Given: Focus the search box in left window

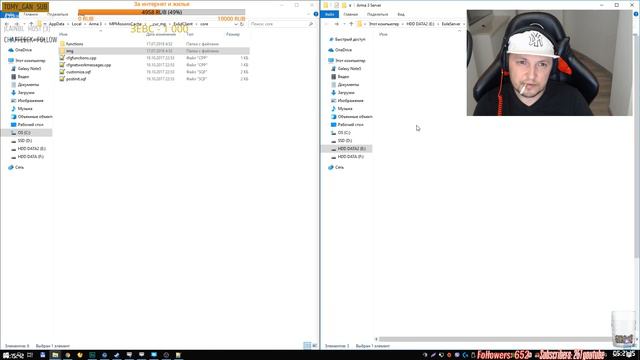Looking at the screenshot, I should click(282, 24).
